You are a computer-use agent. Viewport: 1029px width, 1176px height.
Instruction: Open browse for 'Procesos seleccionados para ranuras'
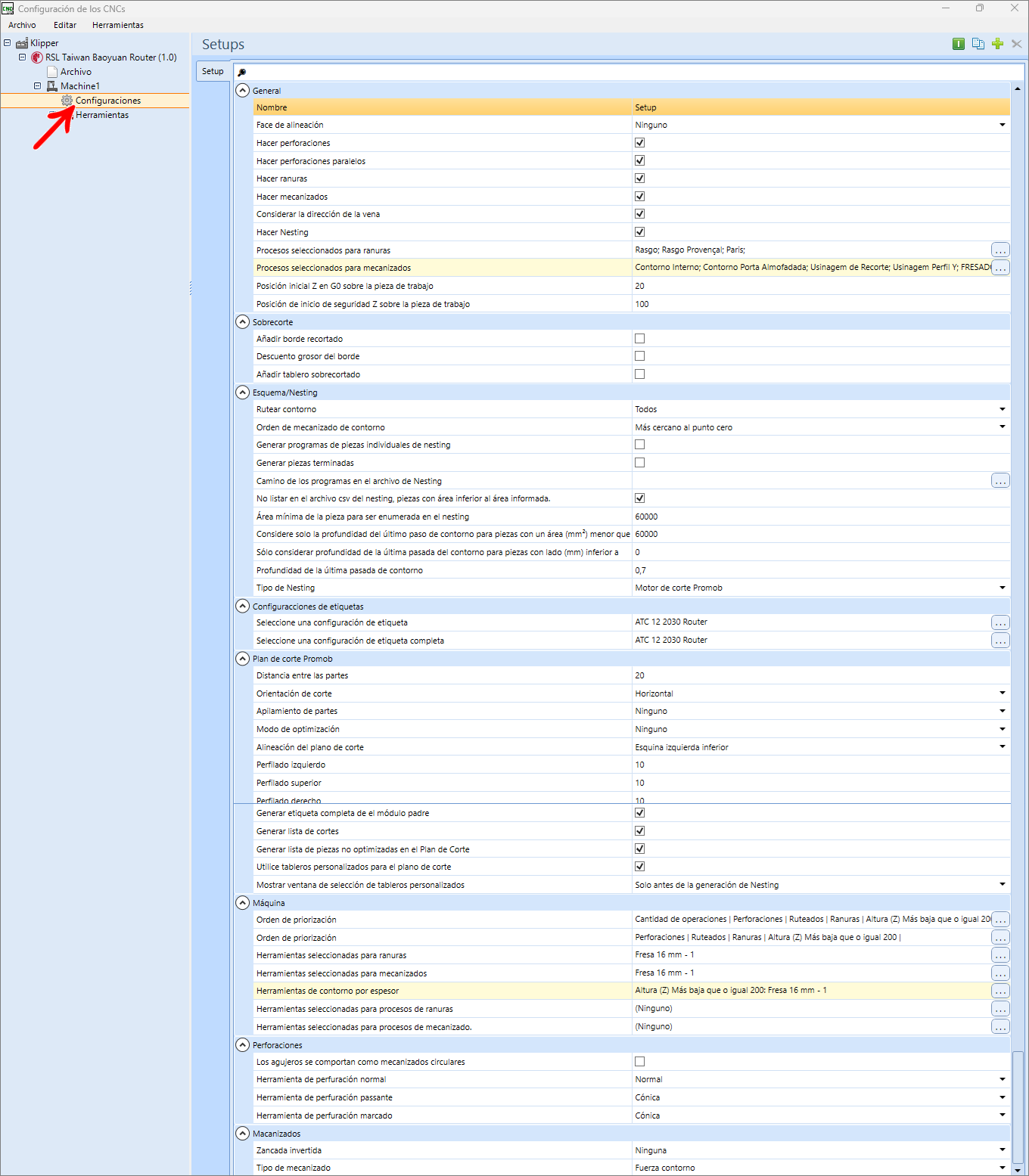tap(1000, 250)
